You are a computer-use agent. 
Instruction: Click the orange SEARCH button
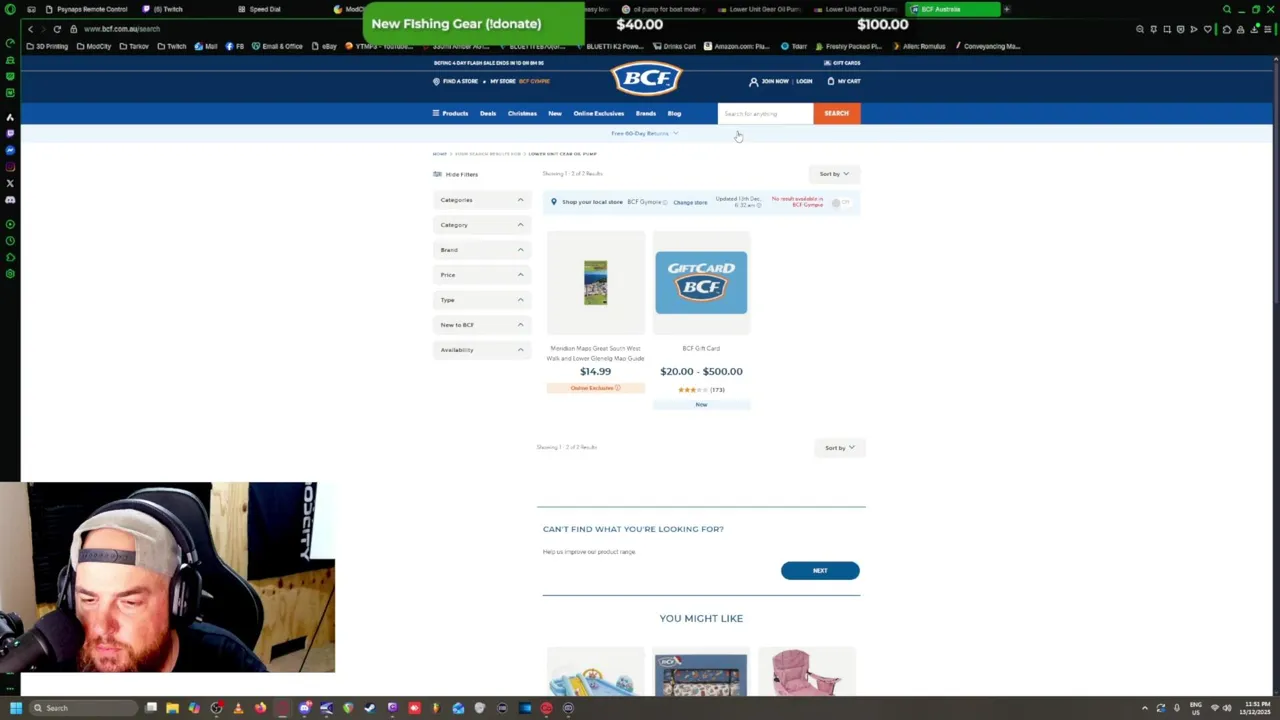[x=837, y=113]
